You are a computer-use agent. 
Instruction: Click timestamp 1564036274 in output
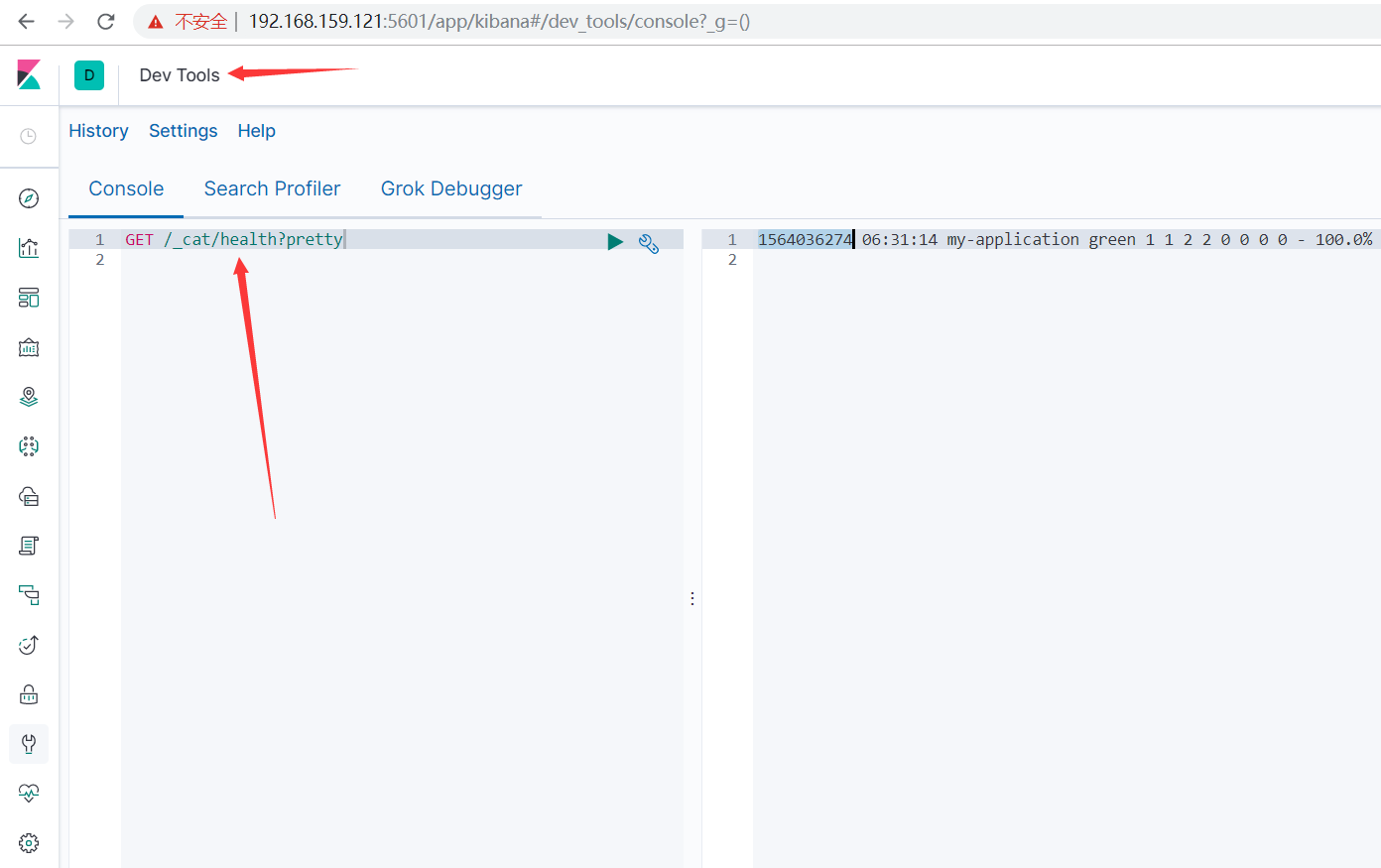click(805, 239)
